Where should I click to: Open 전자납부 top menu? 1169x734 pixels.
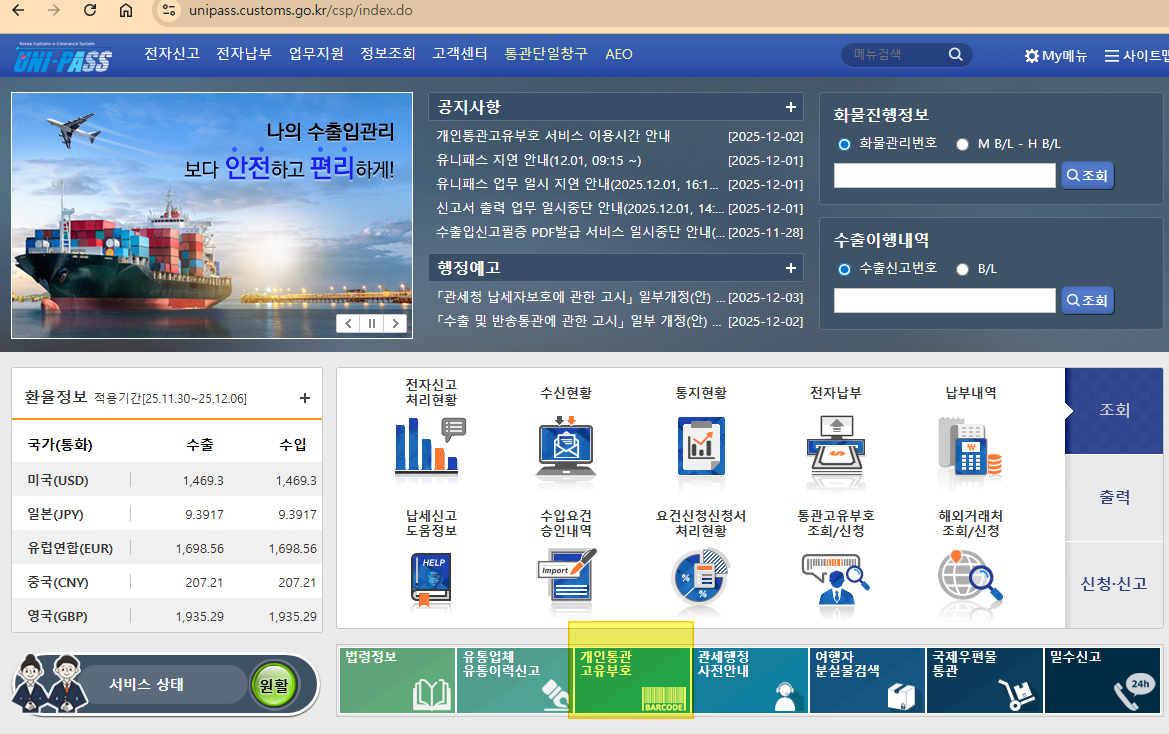click(244, 54)
